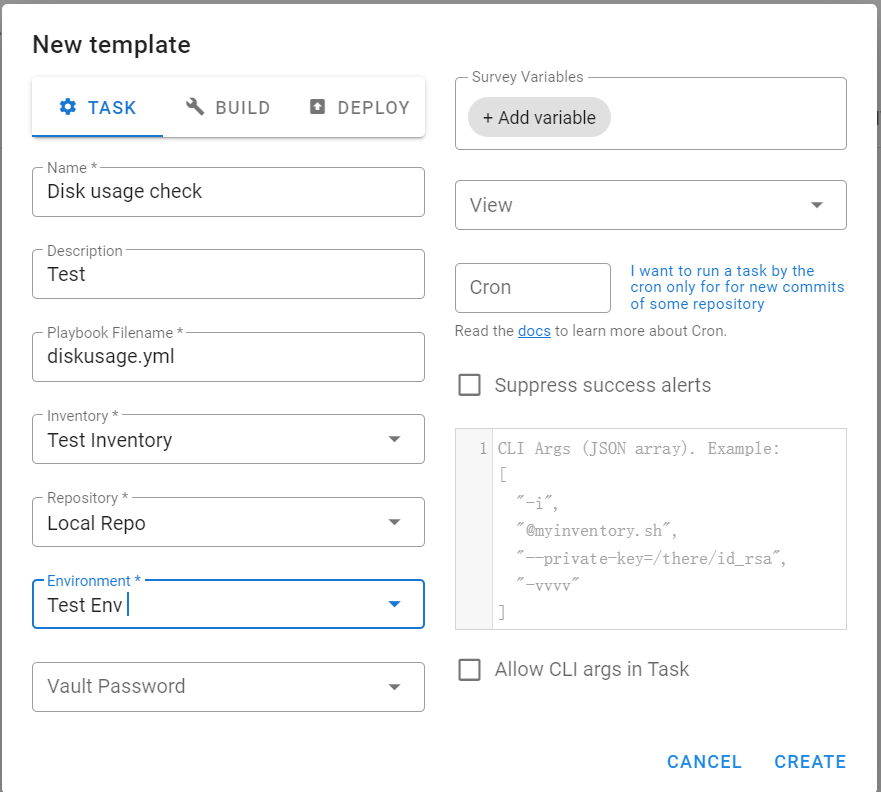Click the wrench icon on Build tab
Screen dimensions: 881x792
[195, 107]
